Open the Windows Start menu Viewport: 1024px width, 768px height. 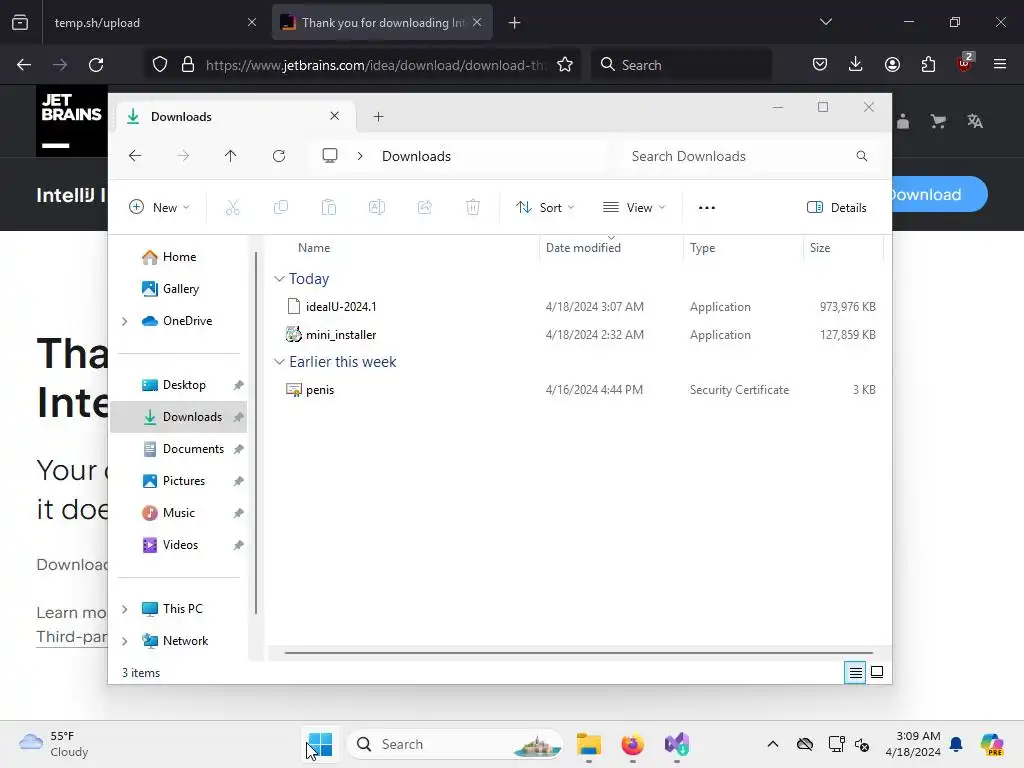click(321, 744)
